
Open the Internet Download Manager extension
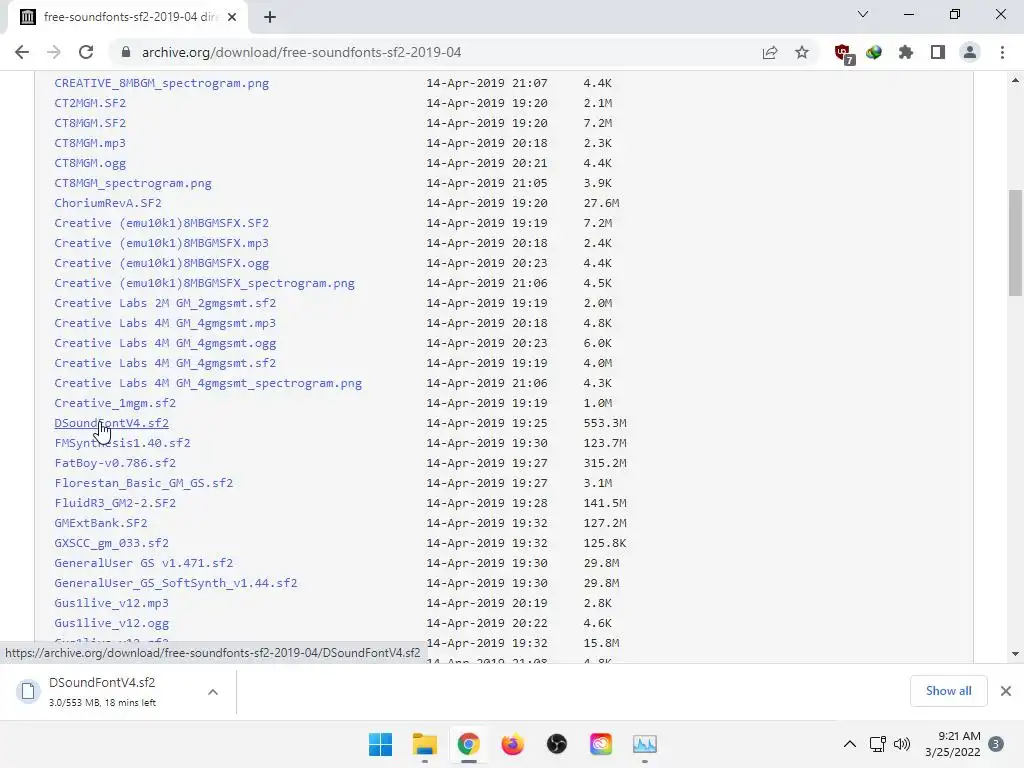coord(874,52)
